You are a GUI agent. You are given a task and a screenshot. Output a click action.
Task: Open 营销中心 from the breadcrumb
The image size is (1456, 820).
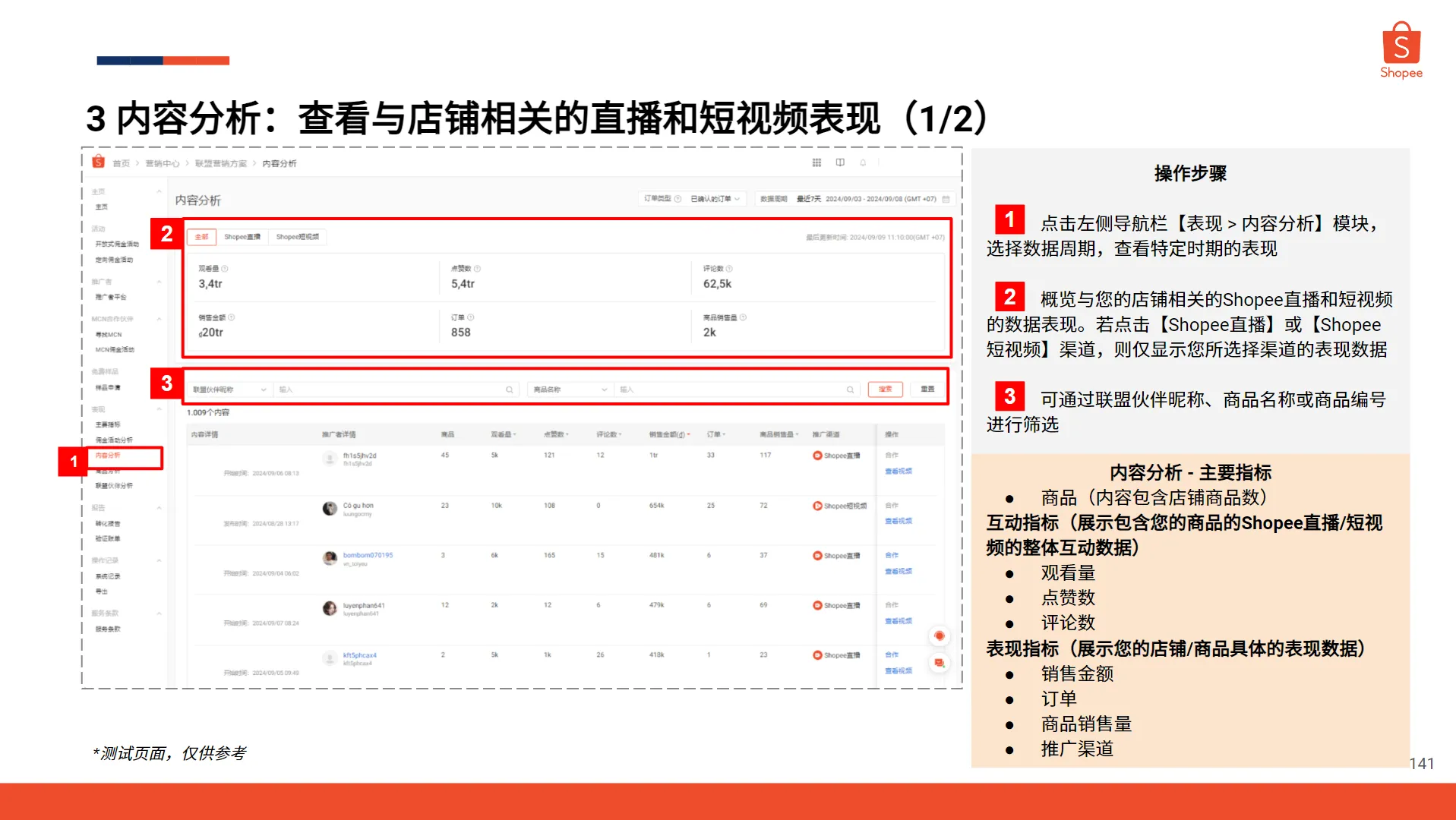click(162, 162)
